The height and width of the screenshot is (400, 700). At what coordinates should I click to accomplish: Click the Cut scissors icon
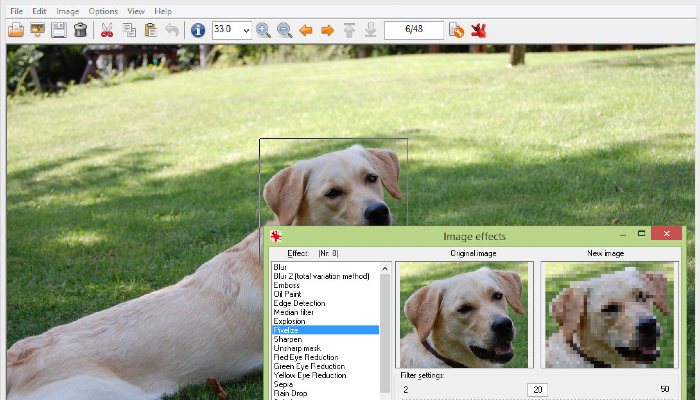point(107,30)
